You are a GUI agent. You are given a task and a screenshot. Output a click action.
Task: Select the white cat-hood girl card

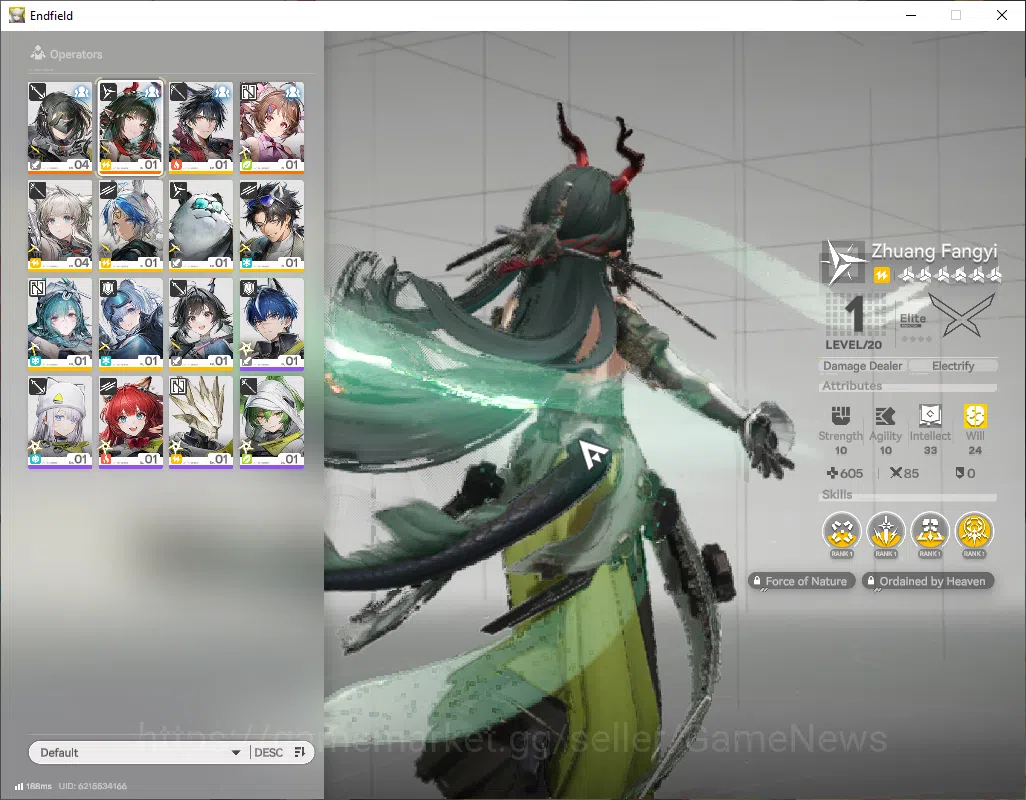pos(60,422)
